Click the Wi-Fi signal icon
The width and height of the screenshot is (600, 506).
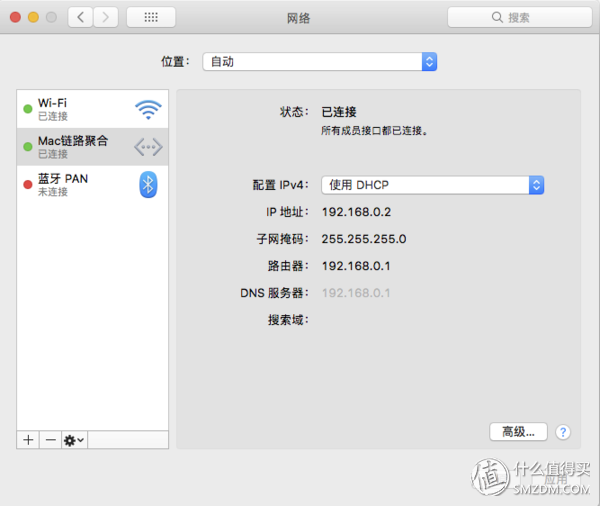148,109
